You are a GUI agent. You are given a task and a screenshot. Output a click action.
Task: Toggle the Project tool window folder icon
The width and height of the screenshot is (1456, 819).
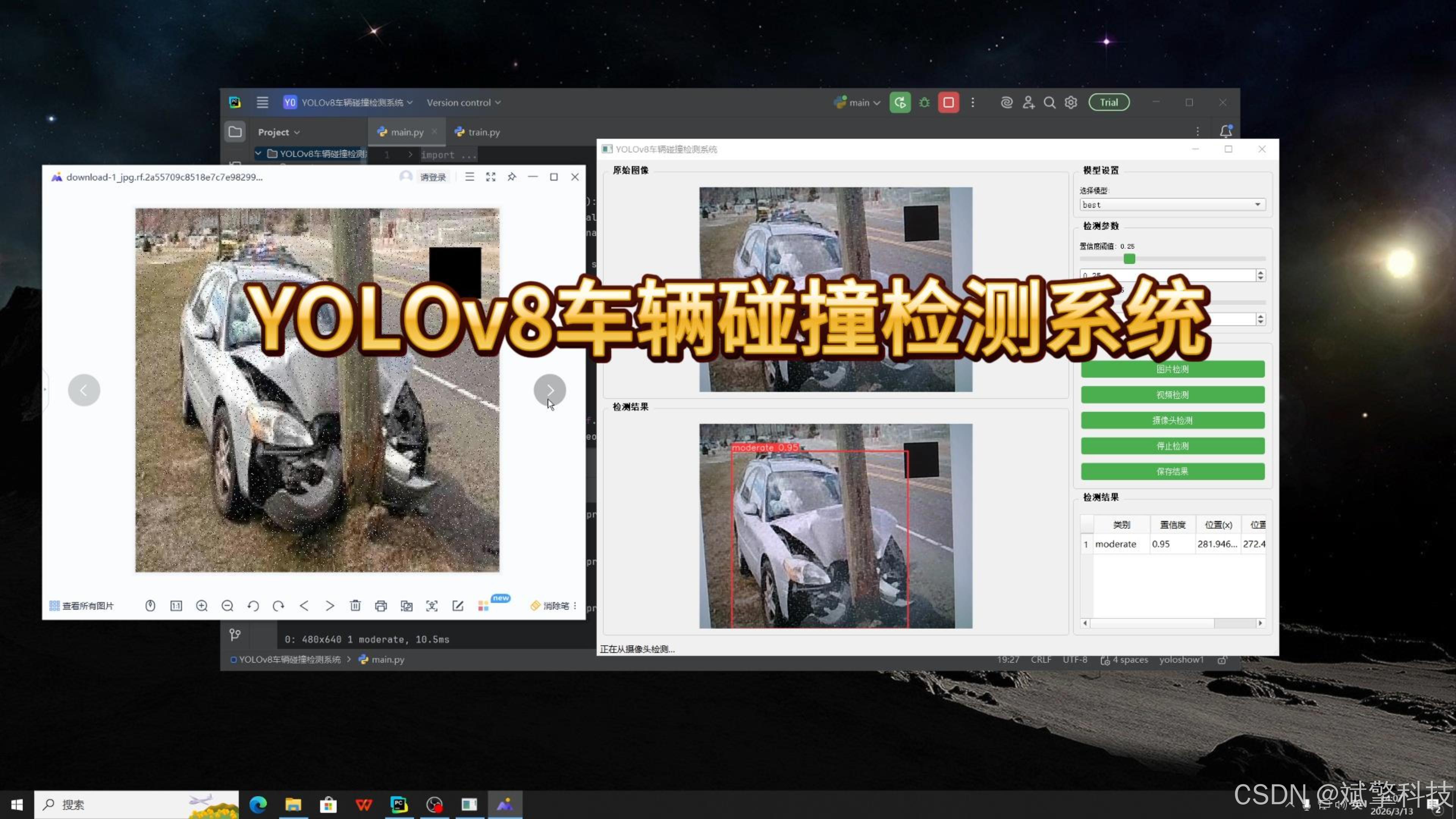[x=235, y=132]
